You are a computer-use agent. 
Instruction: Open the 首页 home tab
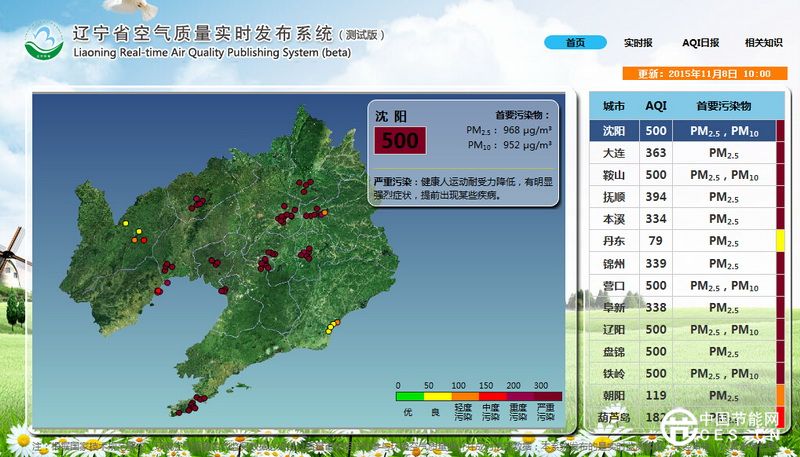click(575, 42)
